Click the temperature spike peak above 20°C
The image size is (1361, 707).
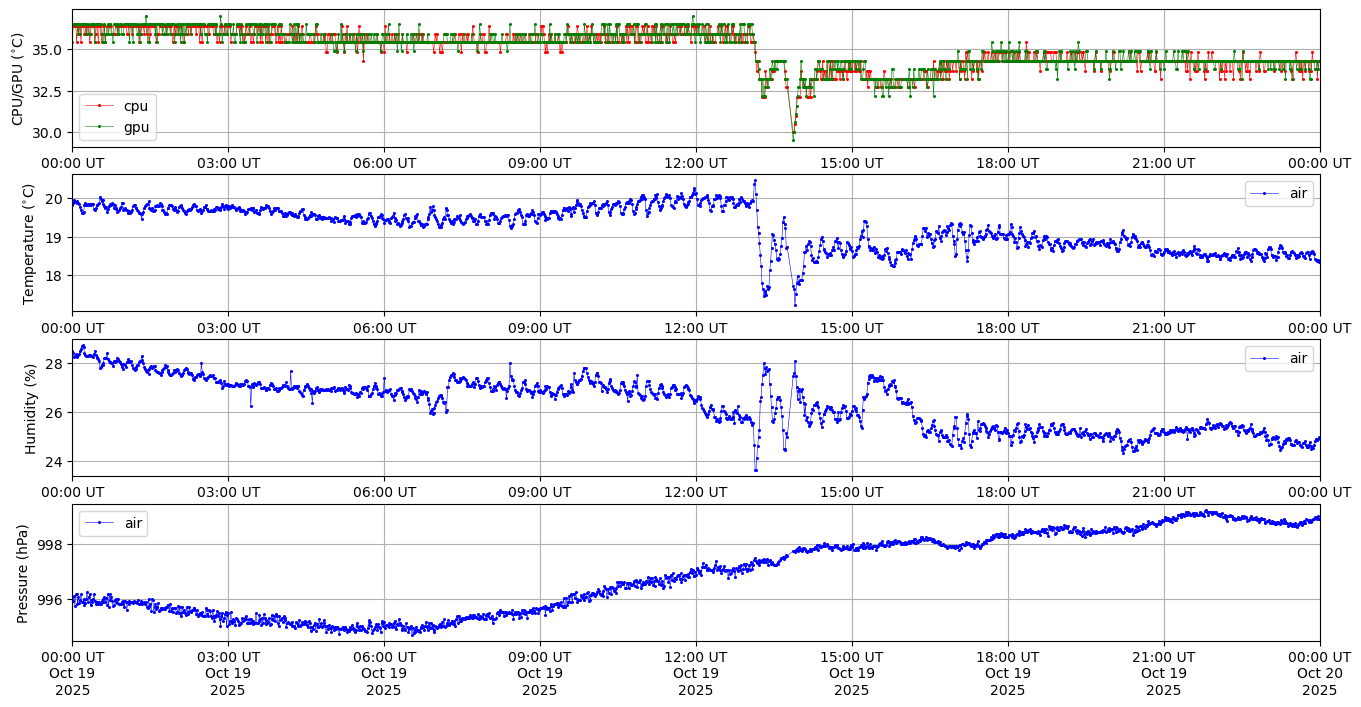(755, 181)
